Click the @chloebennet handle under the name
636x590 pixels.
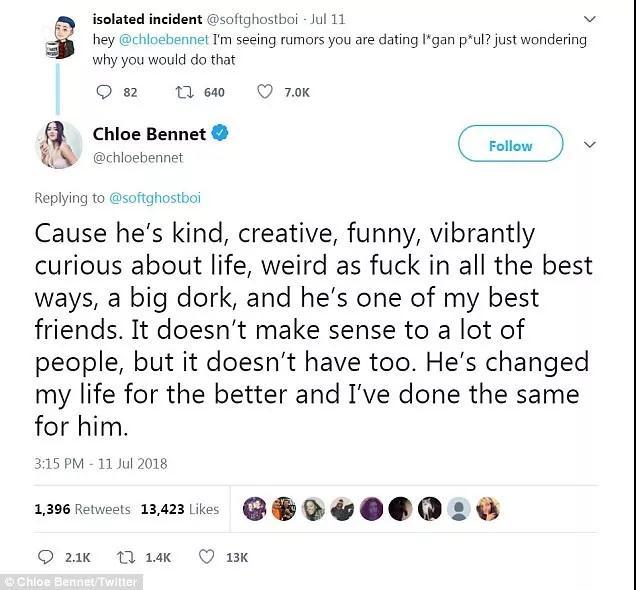[x=137, y=157]
